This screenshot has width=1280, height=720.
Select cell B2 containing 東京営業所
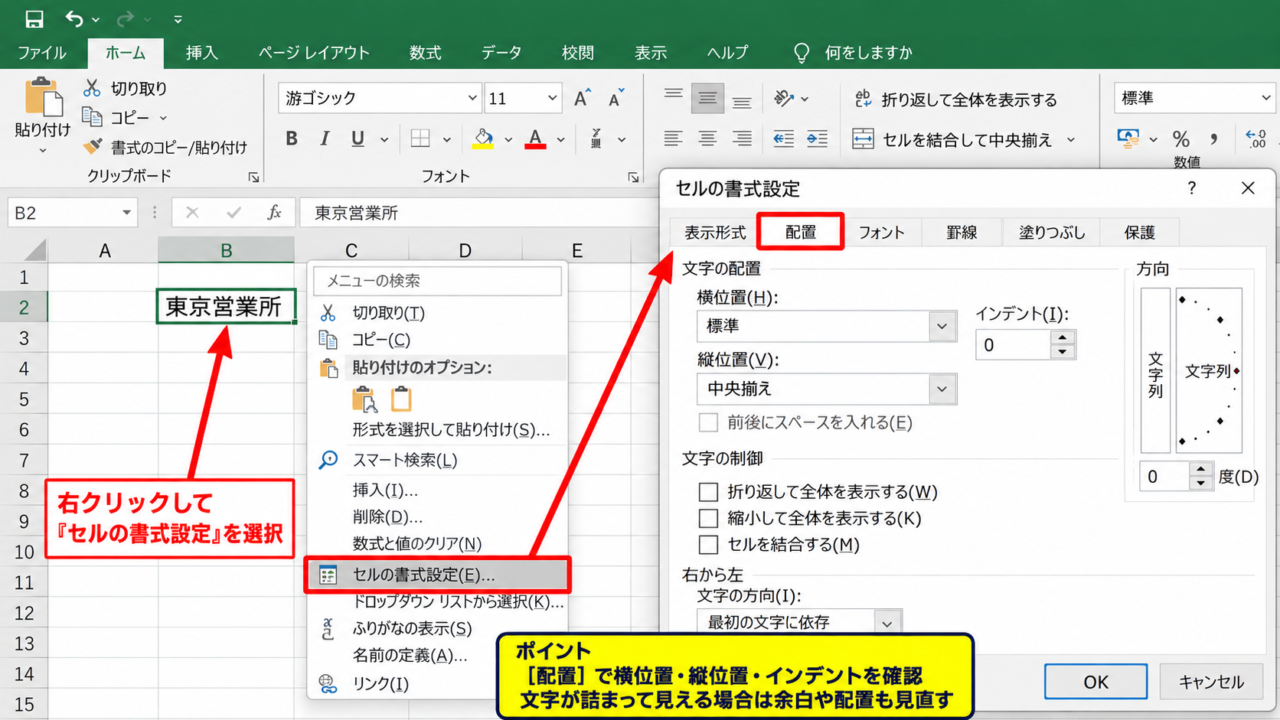point(227,307)
